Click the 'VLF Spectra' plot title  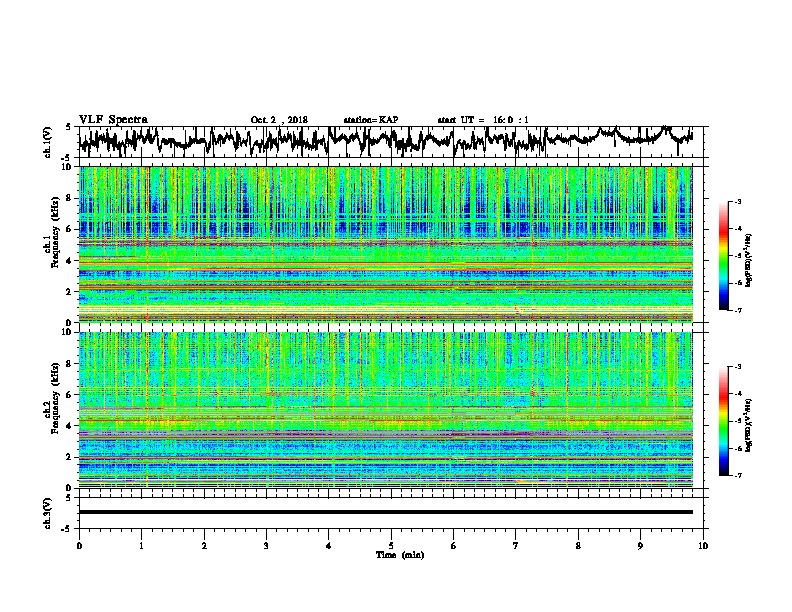113,120
